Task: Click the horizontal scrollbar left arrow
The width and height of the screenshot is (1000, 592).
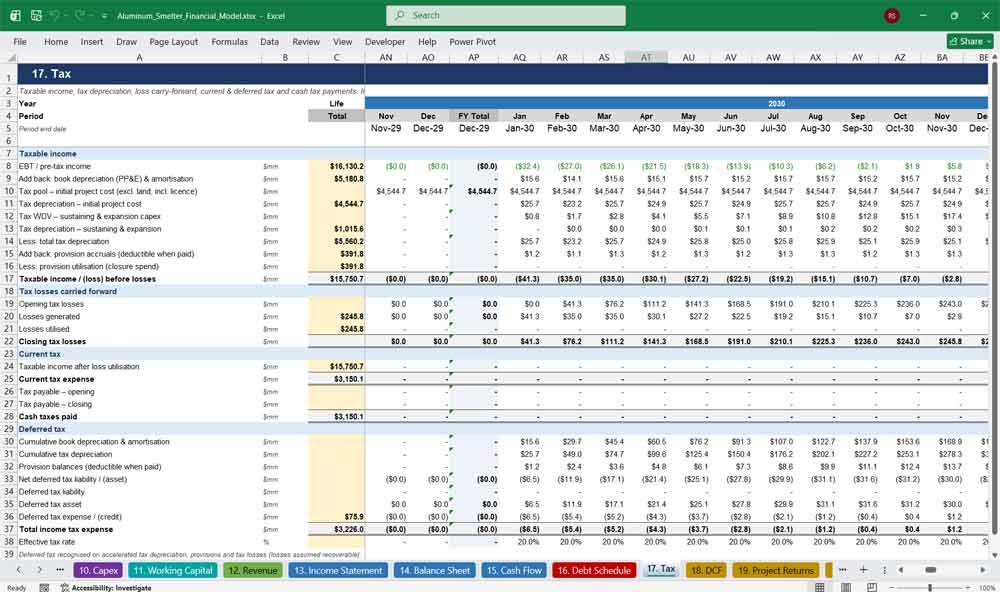Action: click(901, 570)
